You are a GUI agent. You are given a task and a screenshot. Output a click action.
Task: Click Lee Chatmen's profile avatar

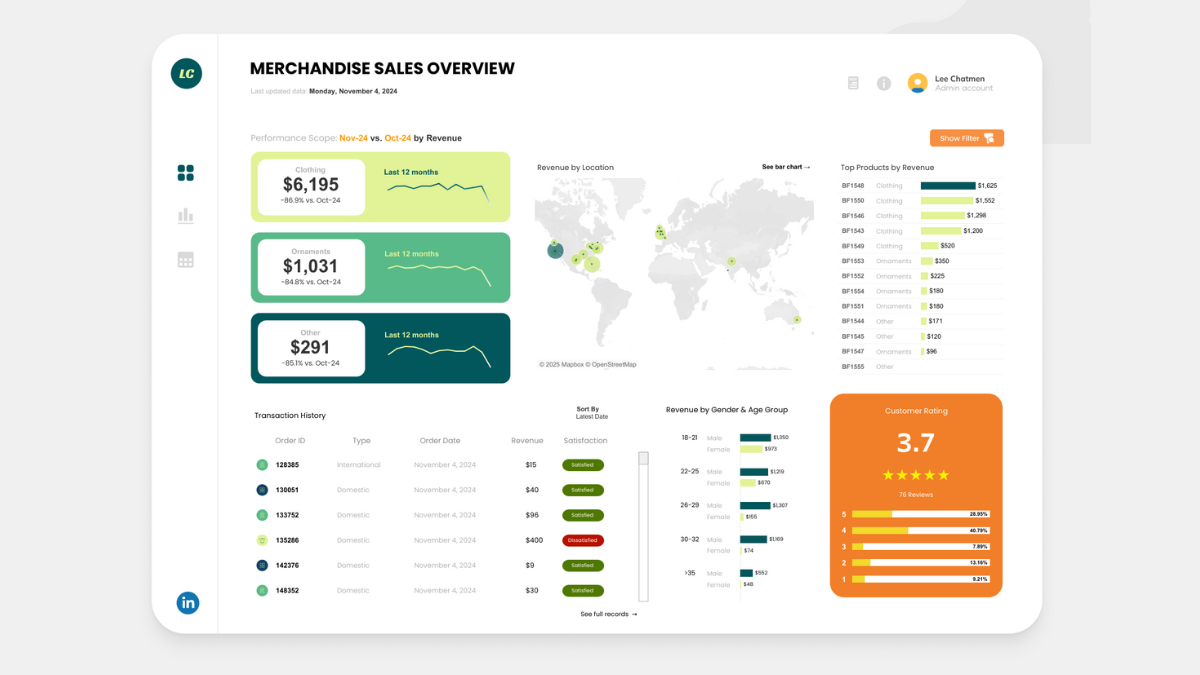(x=917, y=83)
